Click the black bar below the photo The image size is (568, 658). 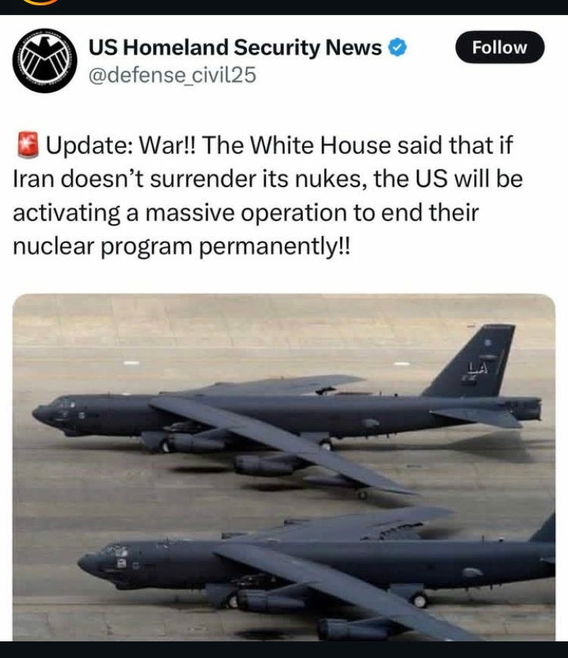(x=284, y=650)
